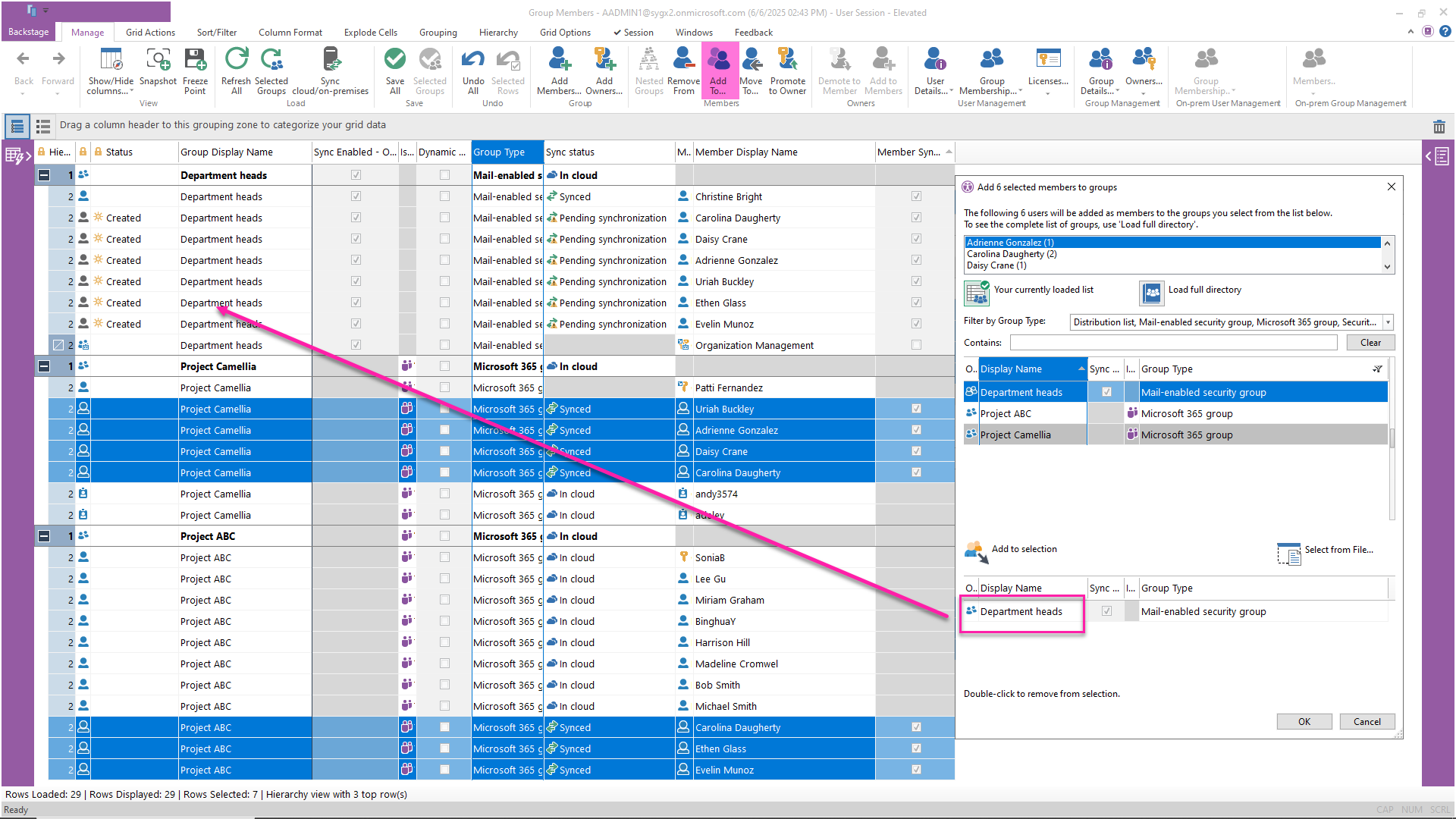Collapse the Project ABC group row

44,536
